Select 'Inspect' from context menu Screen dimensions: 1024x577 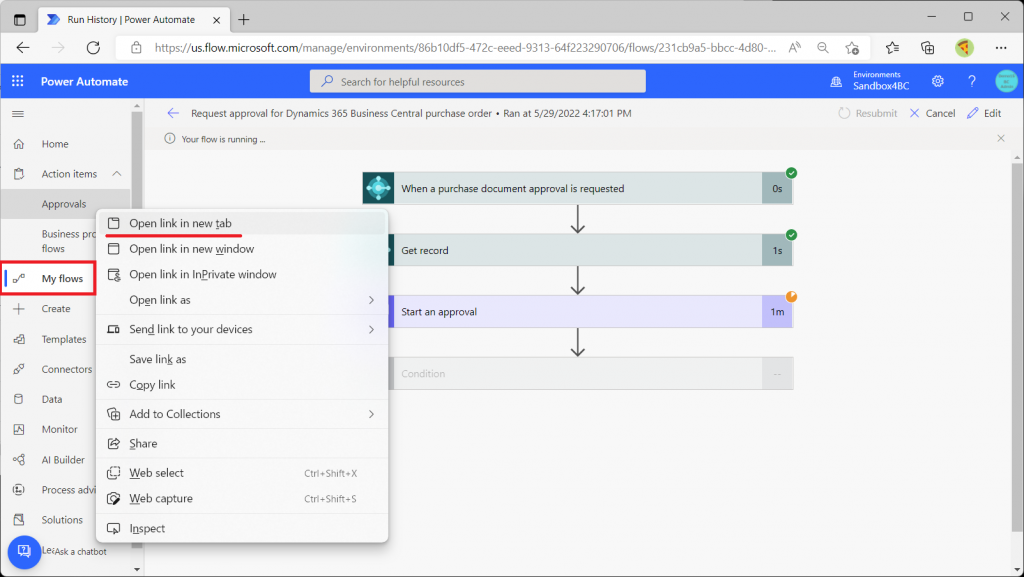242,528
